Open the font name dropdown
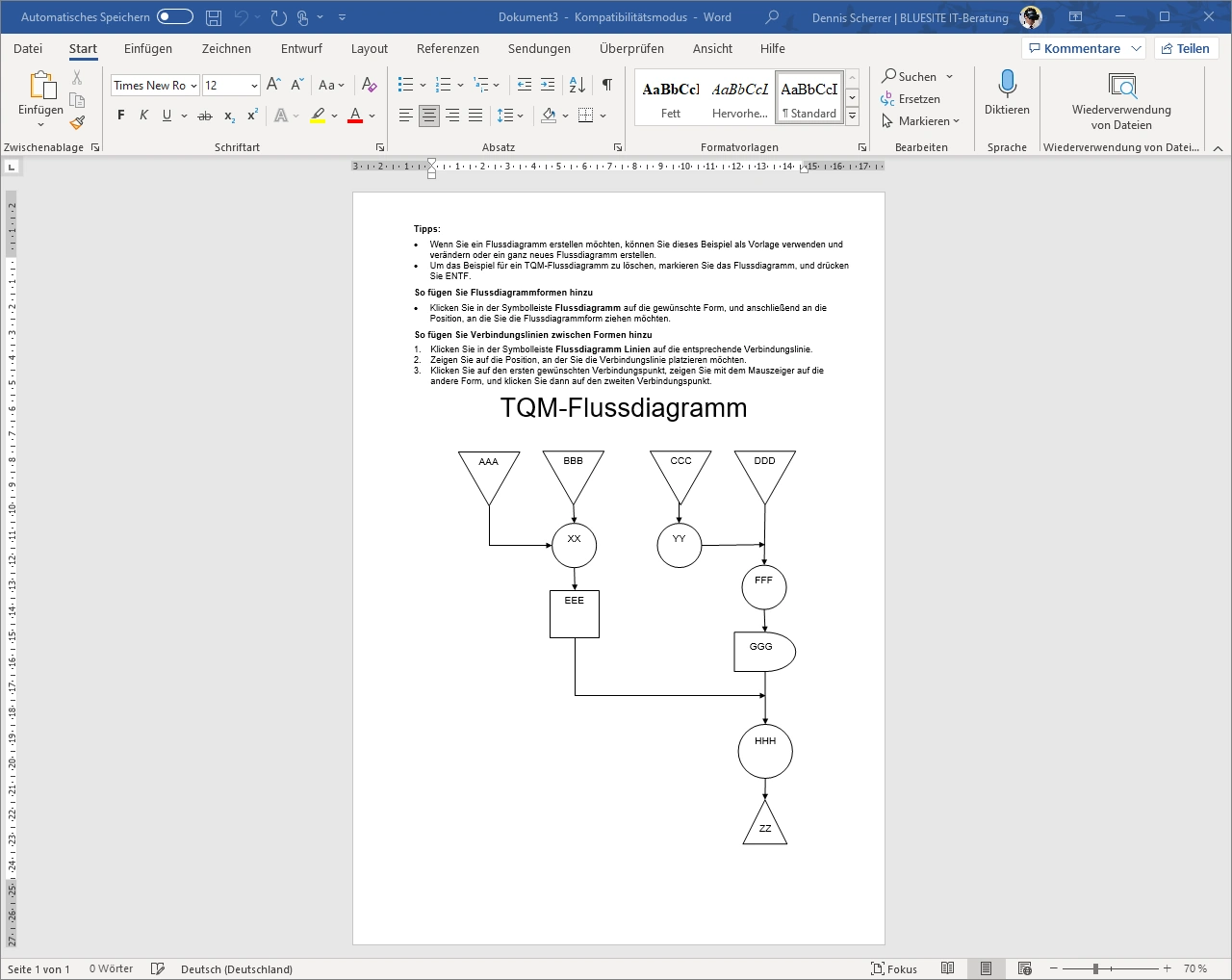This screenshot has width=1232, height=980. 193,86
